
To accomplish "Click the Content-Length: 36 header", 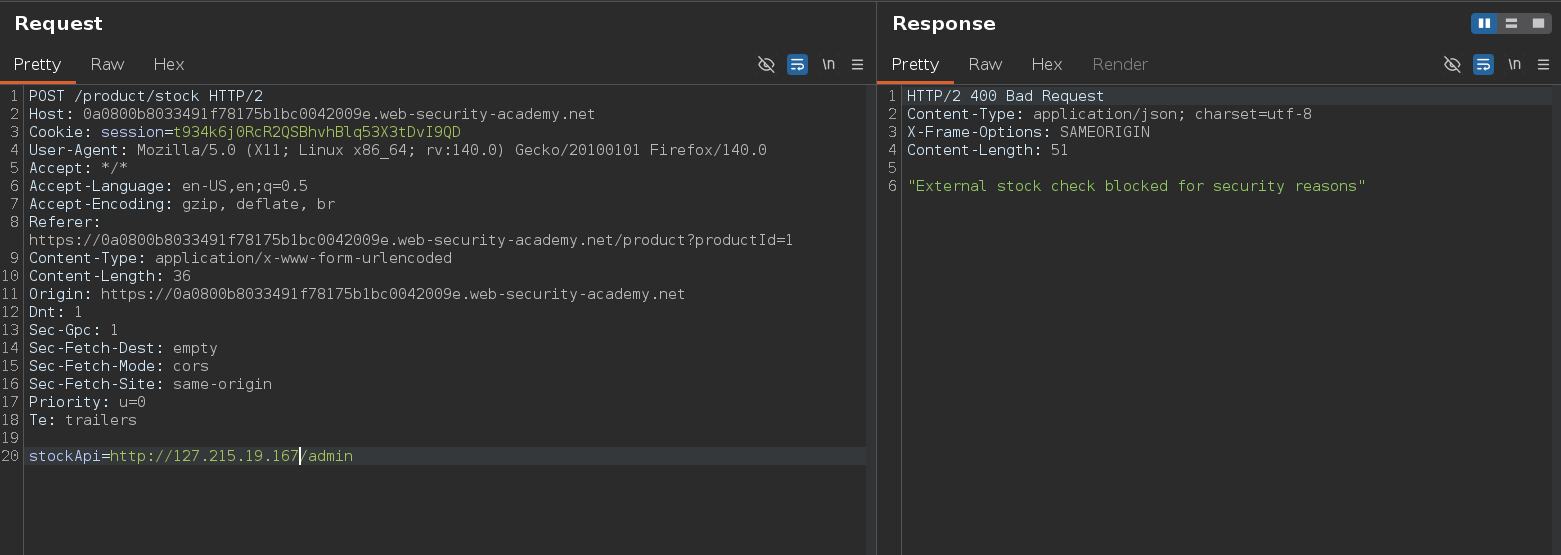I will [110, 276].
